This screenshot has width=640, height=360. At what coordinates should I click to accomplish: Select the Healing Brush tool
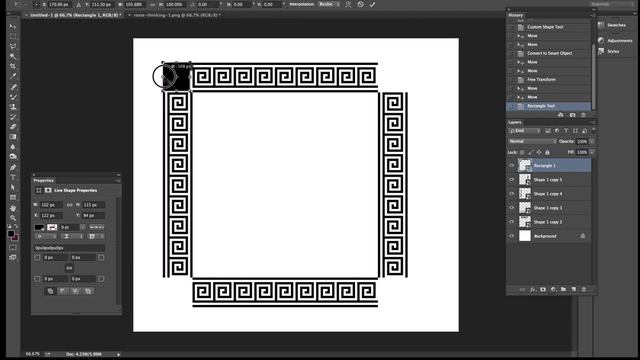(13, 87)
